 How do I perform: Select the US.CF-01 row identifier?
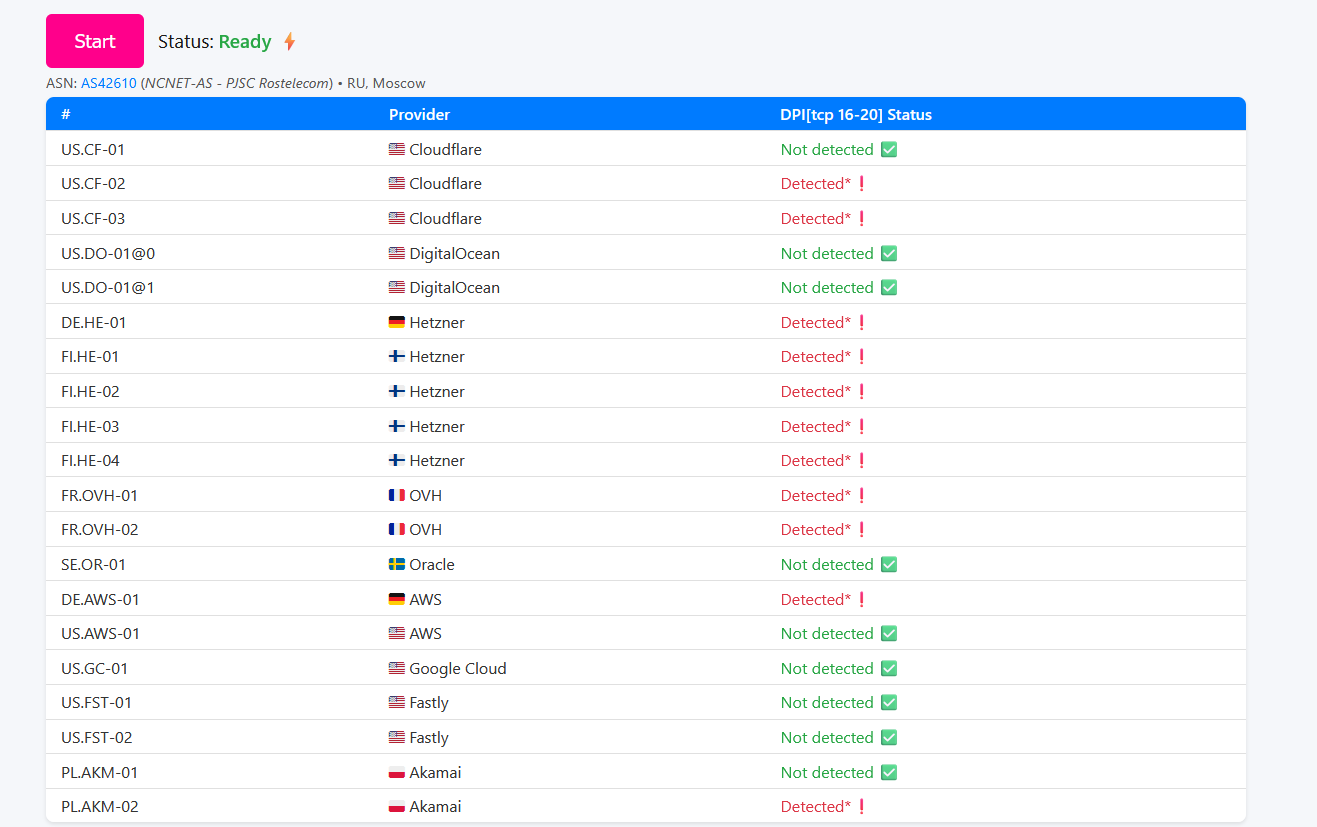tap(93, 150)
